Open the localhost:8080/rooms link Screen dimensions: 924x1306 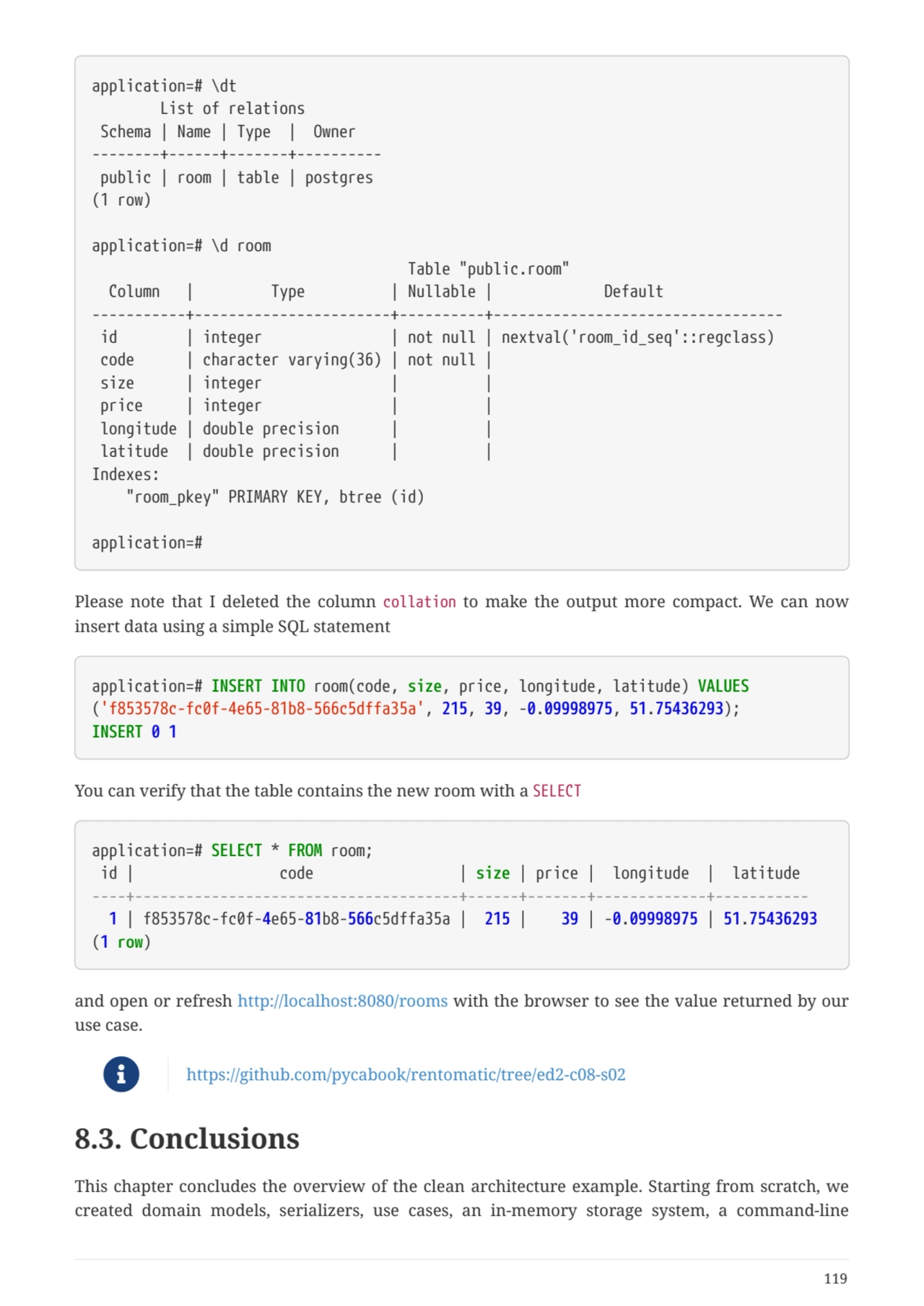tap(342, 1001)
